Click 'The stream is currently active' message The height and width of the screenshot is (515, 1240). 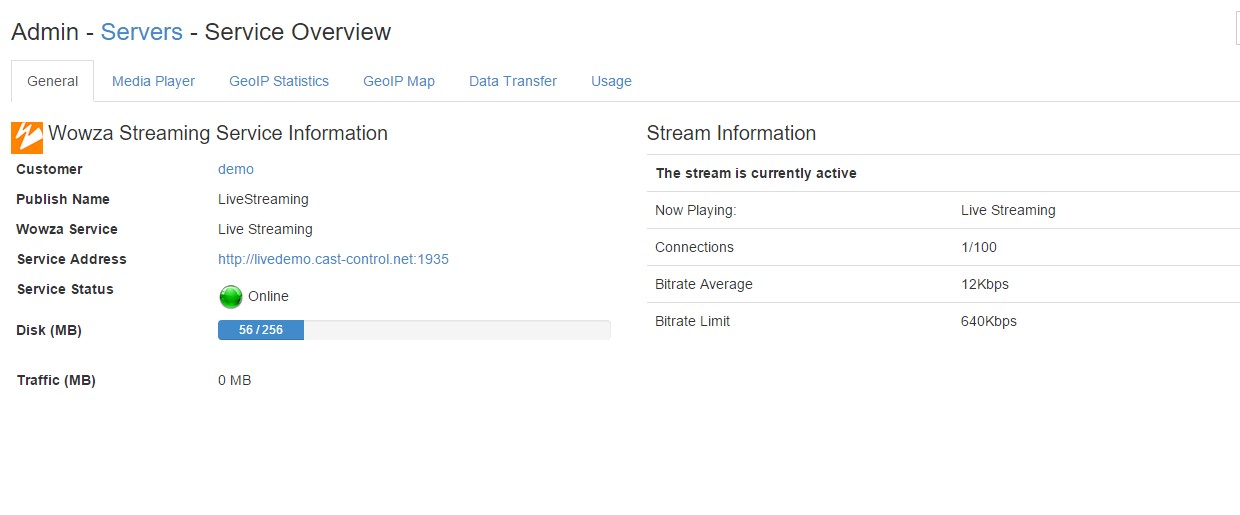[x=756, y=173]
